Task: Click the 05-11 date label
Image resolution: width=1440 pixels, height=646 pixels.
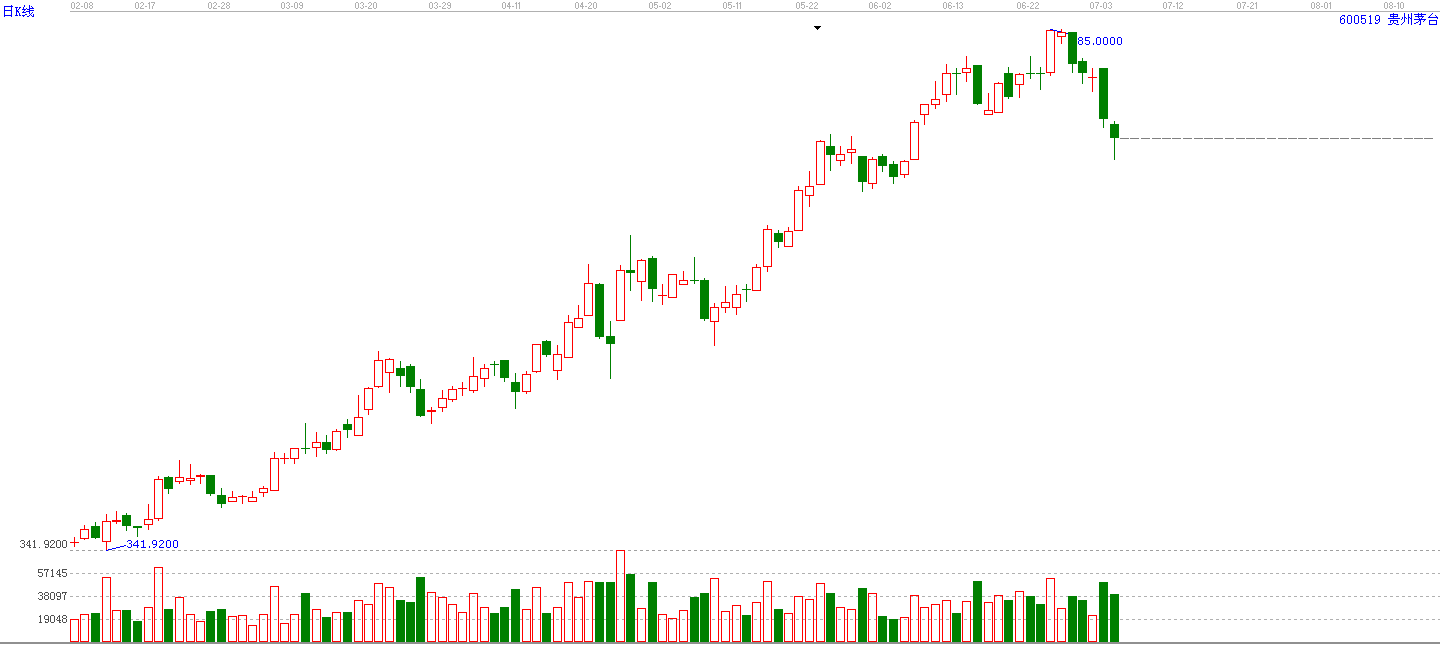Action: pos(732,5)
